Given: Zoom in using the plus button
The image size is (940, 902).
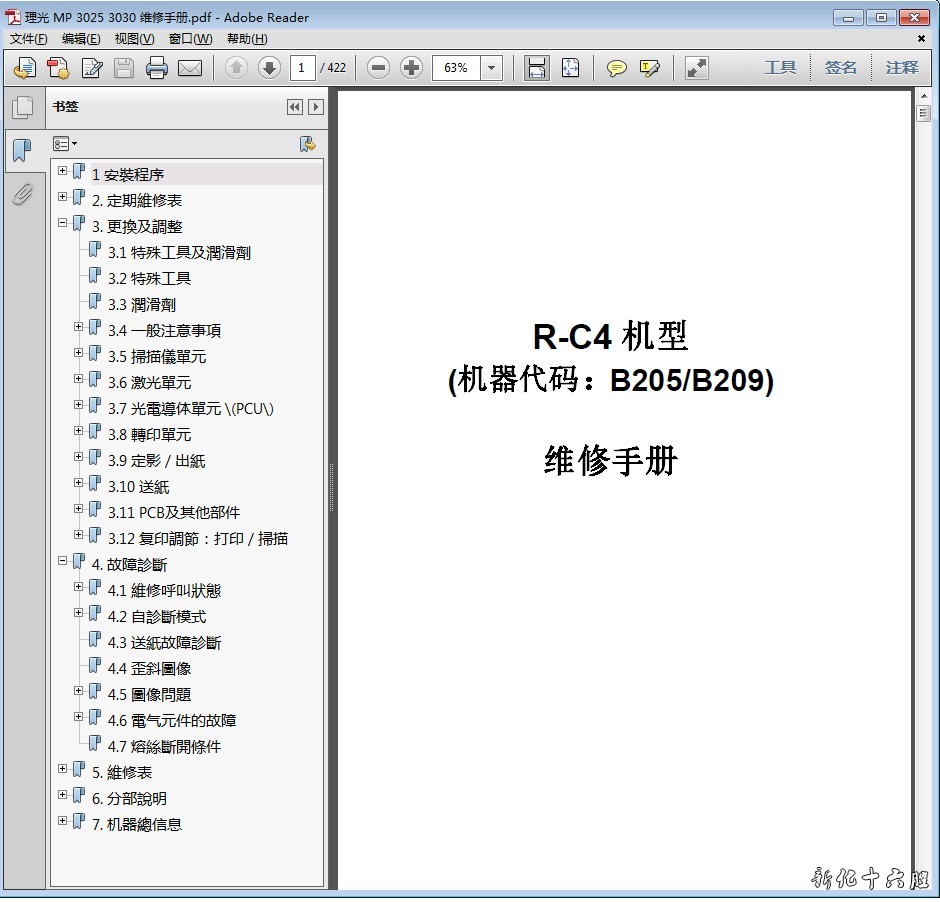Looking at the screenshot, I should (x=411, y=68).
